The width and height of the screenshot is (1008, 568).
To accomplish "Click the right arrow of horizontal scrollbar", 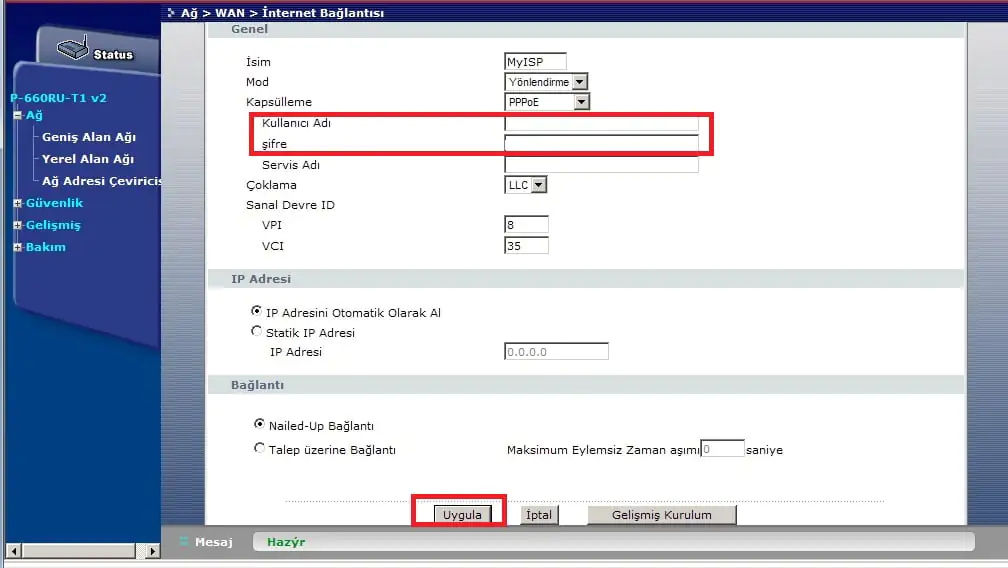I will [153, 551].
